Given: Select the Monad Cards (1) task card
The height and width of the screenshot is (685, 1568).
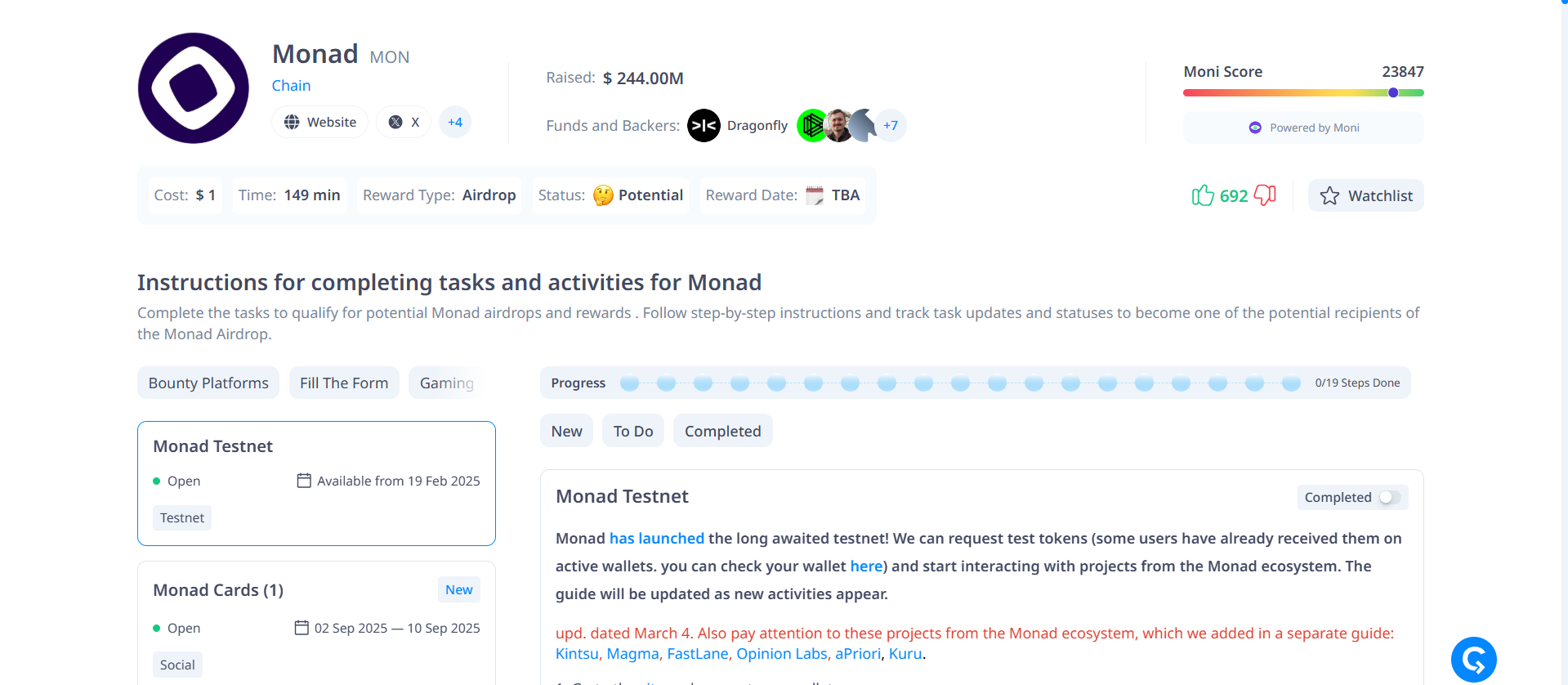Looking at the screenshot, I should click(x=316, y=621).
